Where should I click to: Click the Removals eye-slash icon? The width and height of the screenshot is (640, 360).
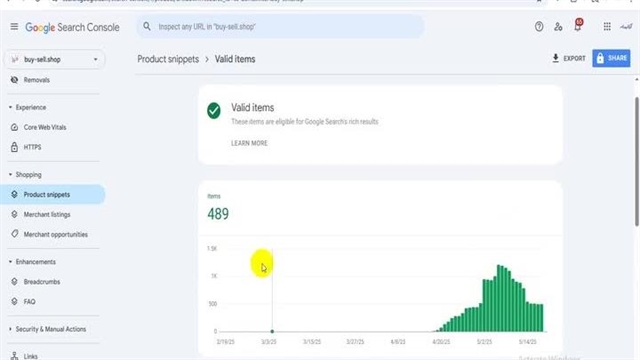coord(14,80)
